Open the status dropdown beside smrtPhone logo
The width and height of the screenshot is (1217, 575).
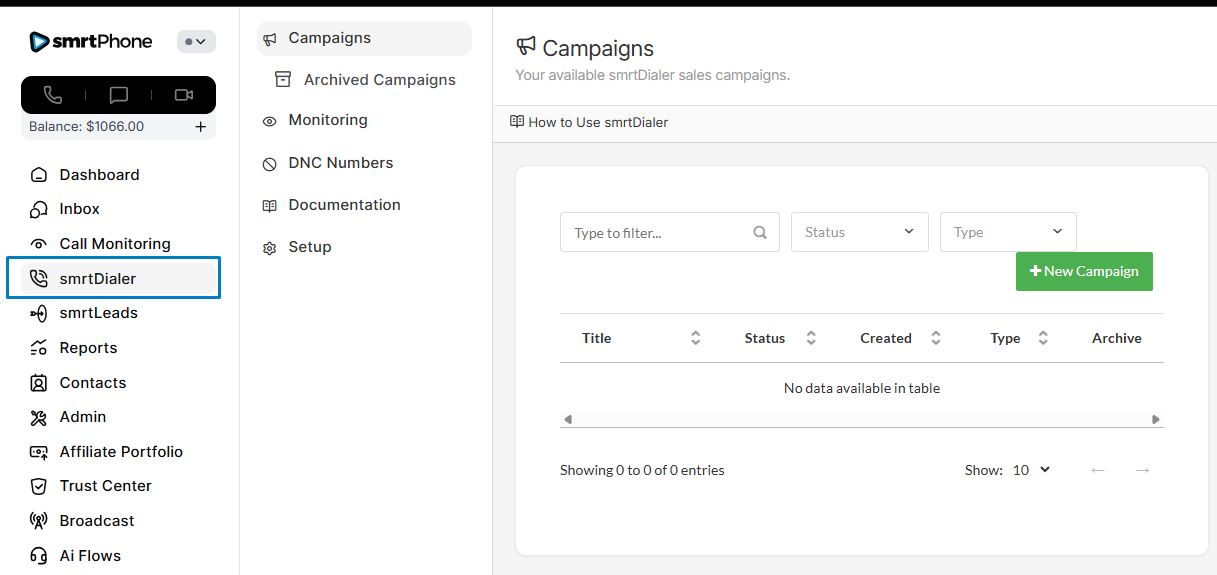pyautogui.click(x=196, y=41)
